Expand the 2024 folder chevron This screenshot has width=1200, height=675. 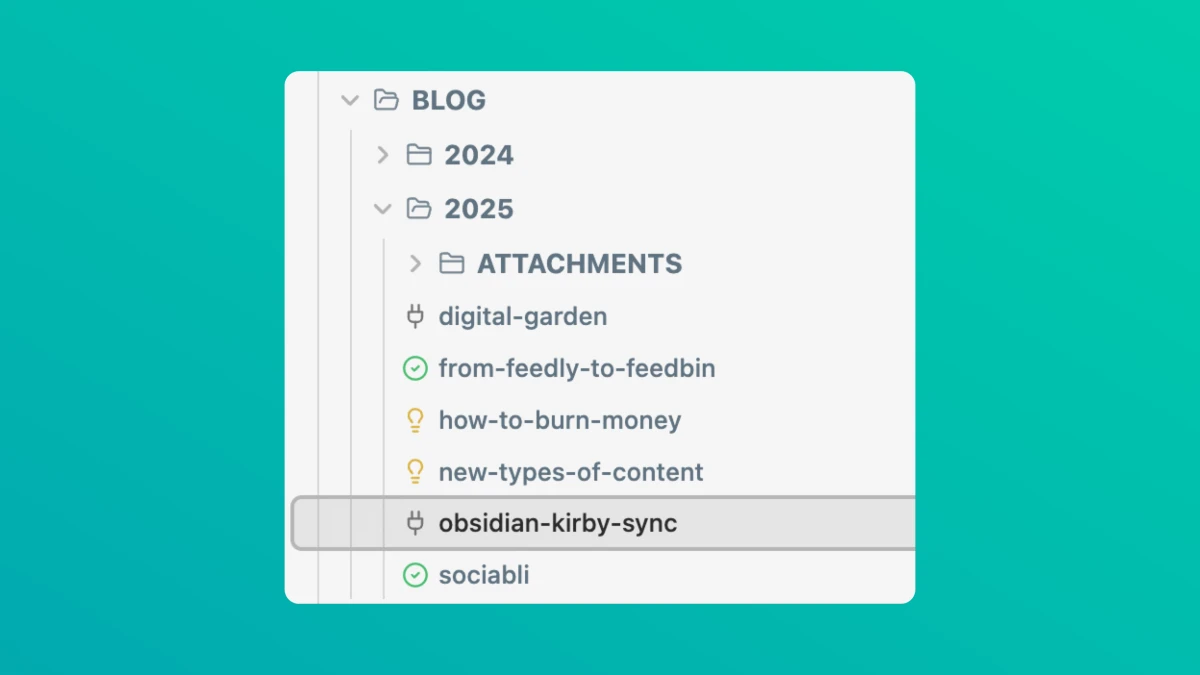382,155
